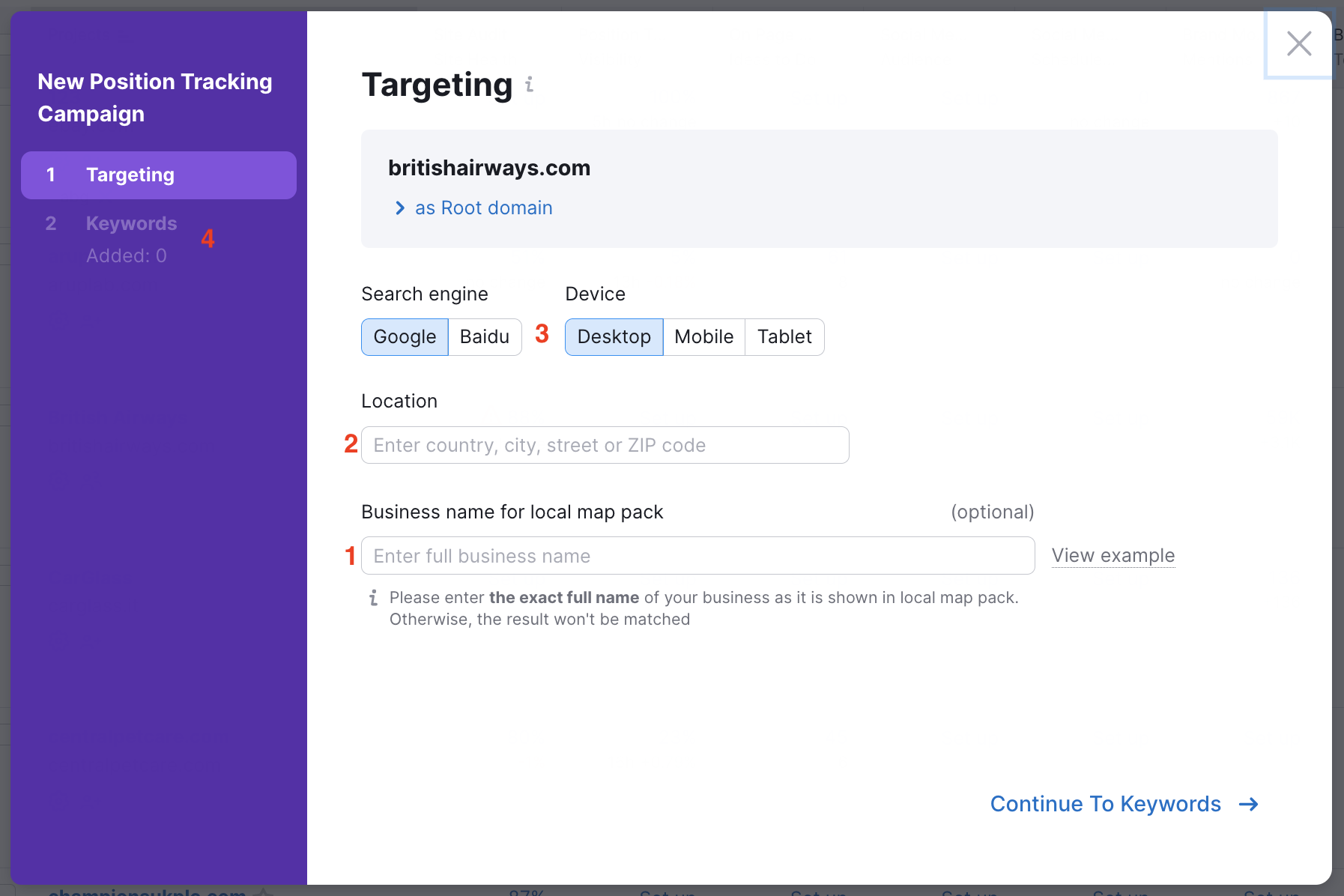Click the britishairways.com domain title

[488, 169]
